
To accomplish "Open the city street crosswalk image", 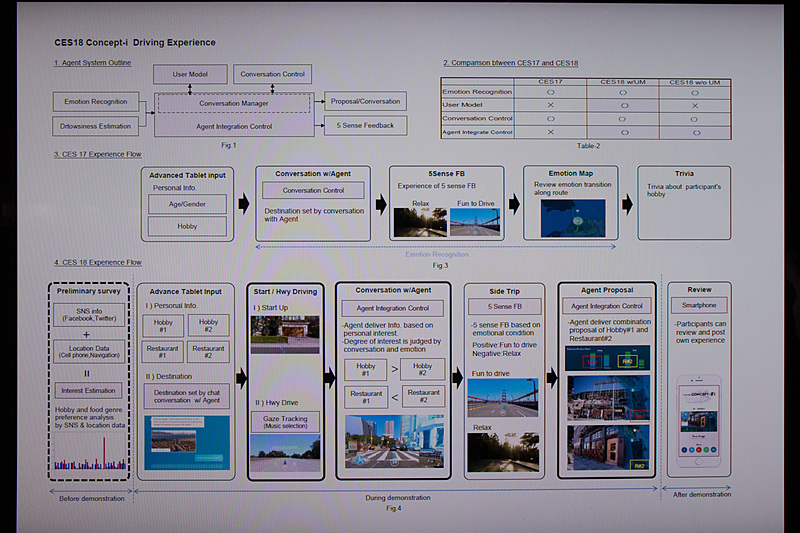I will click(394, 441).
